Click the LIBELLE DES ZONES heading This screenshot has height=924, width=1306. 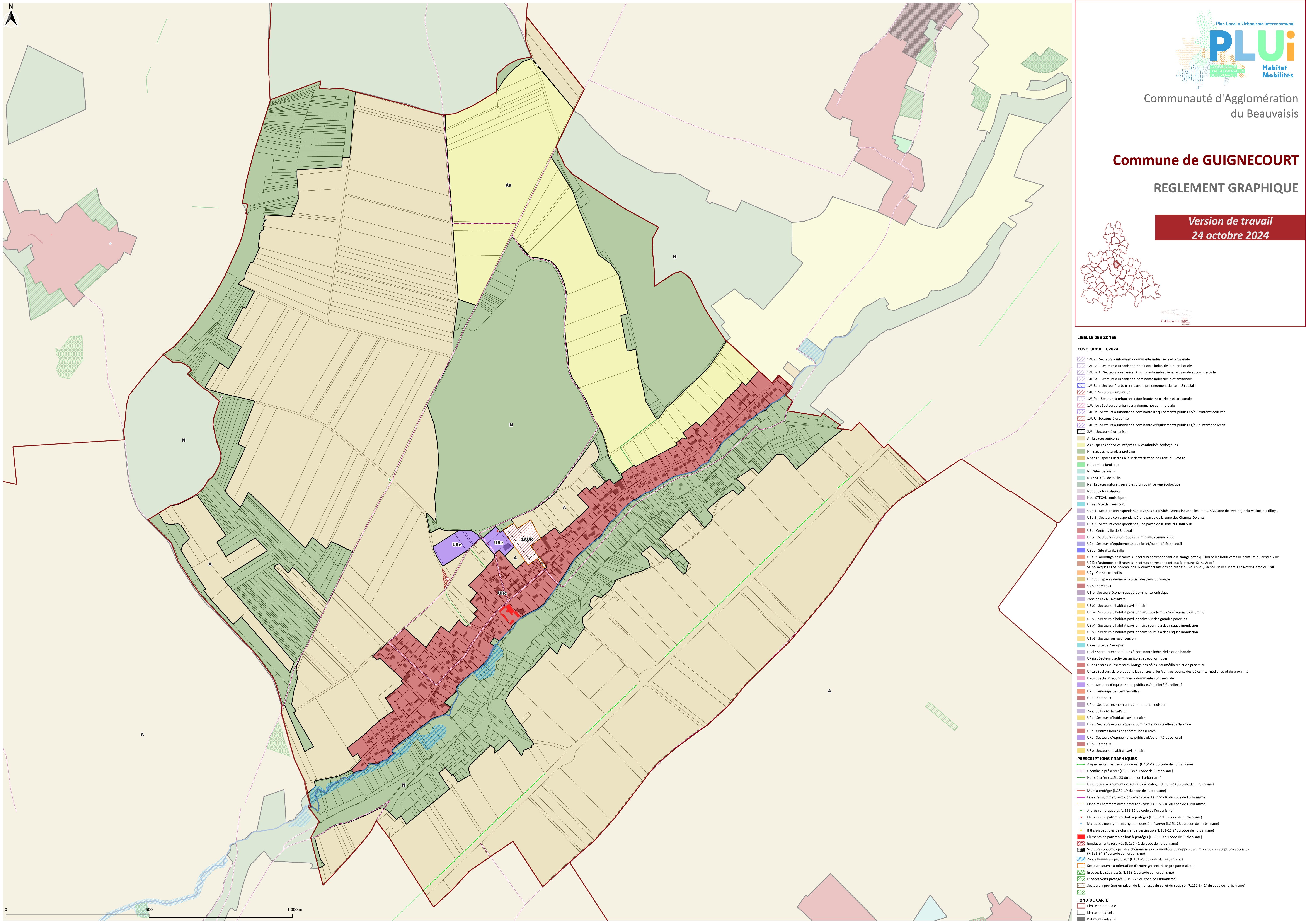point(1097,337)
